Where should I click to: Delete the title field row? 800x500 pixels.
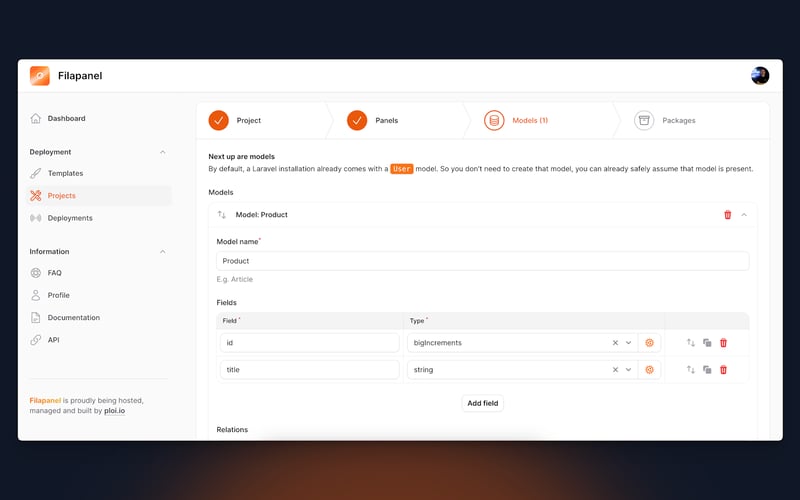point(723,370)
